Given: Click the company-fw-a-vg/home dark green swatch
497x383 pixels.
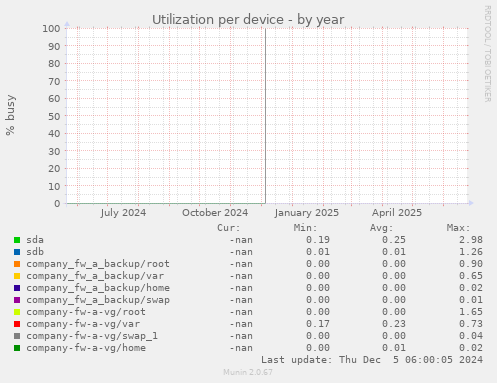Looking at the screenshot, I should tap(17, 348).
